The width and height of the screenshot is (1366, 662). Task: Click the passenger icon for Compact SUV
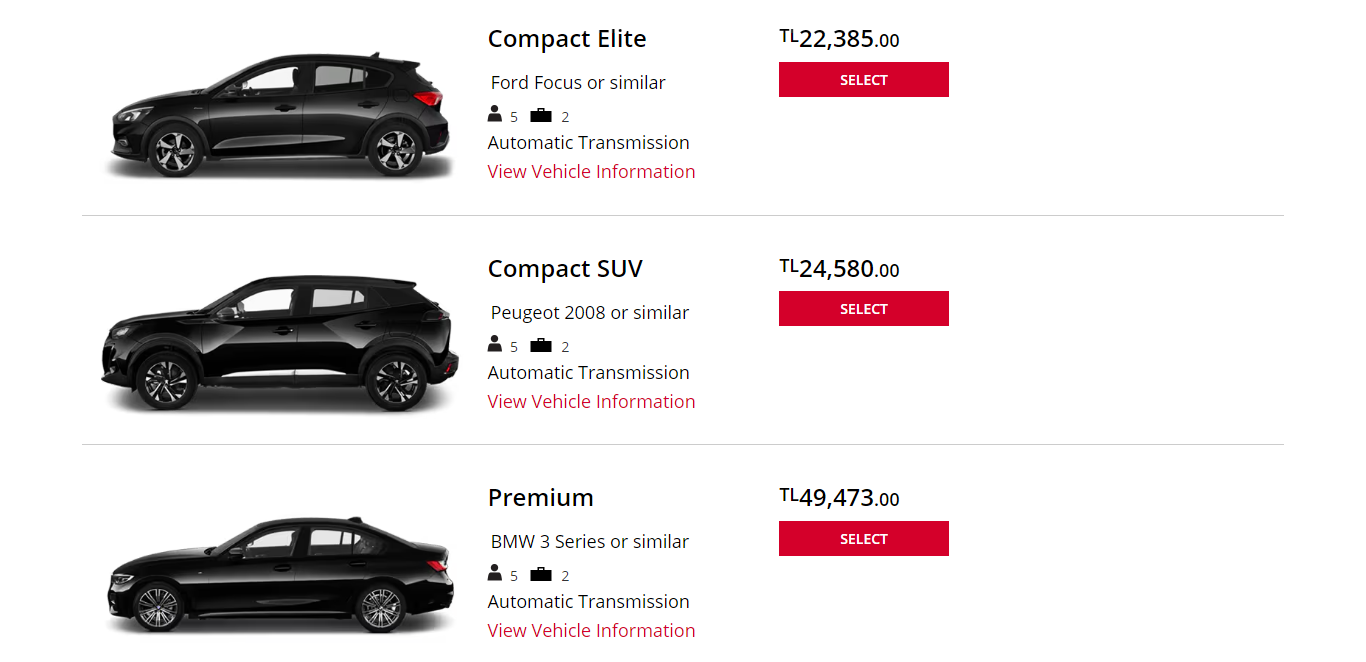(x=495, y=344)
